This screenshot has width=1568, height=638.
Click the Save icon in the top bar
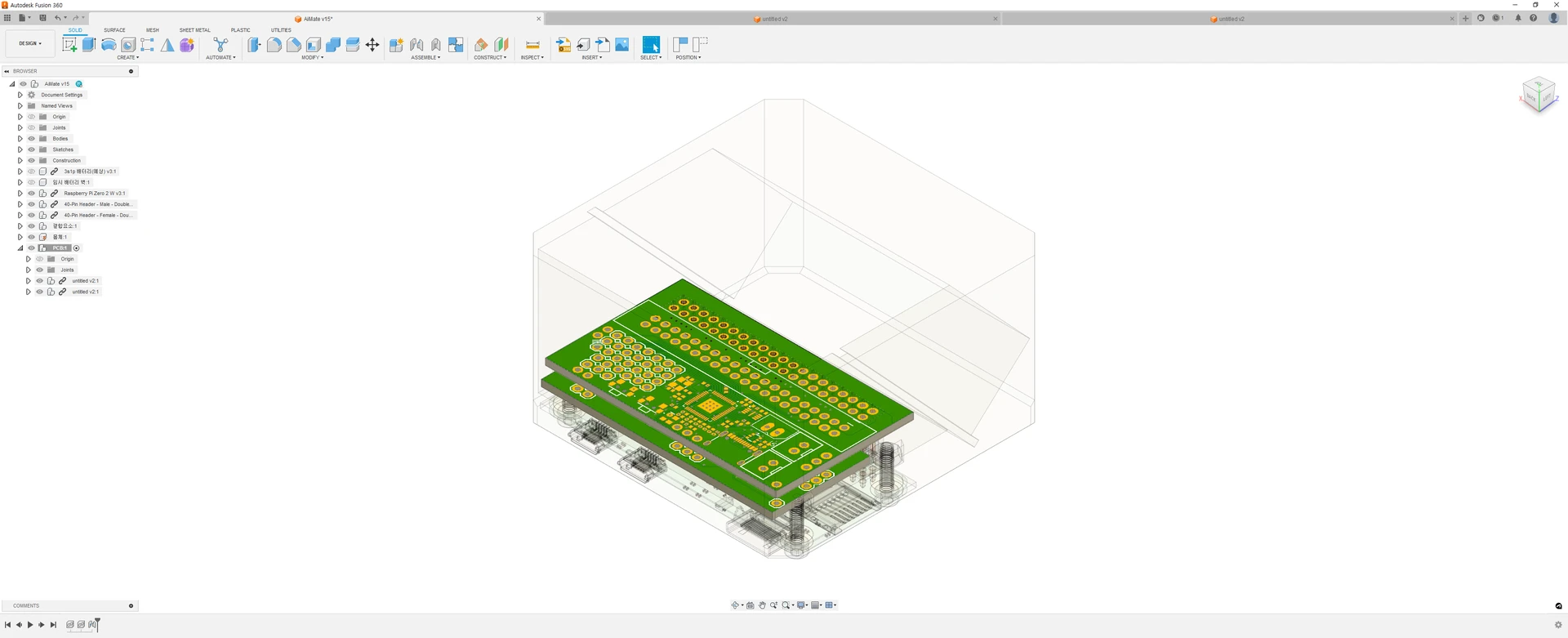pos(43,18)
